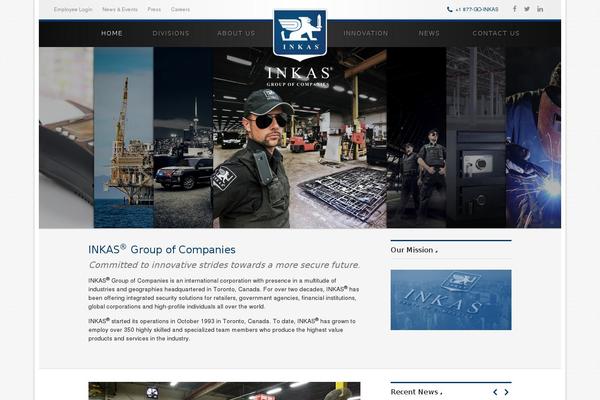600x400 pixels.
Task: Open the Press link
Action: tap(154, 9)
